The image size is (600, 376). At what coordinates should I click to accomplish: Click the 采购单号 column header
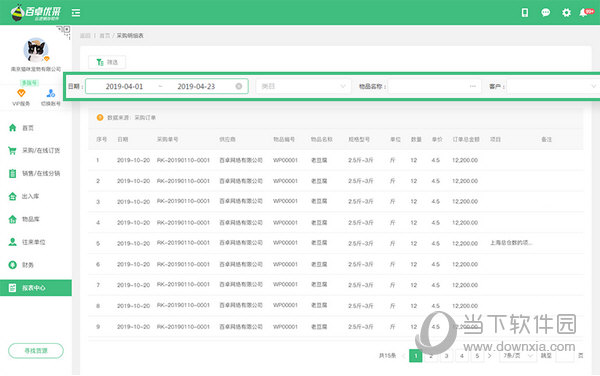coord(167,139)
